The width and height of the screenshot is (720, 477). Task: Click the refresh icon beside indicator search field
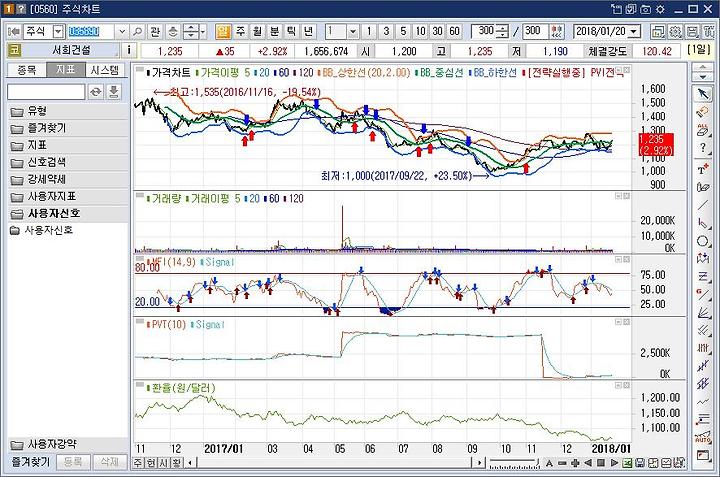pos(96,92)
